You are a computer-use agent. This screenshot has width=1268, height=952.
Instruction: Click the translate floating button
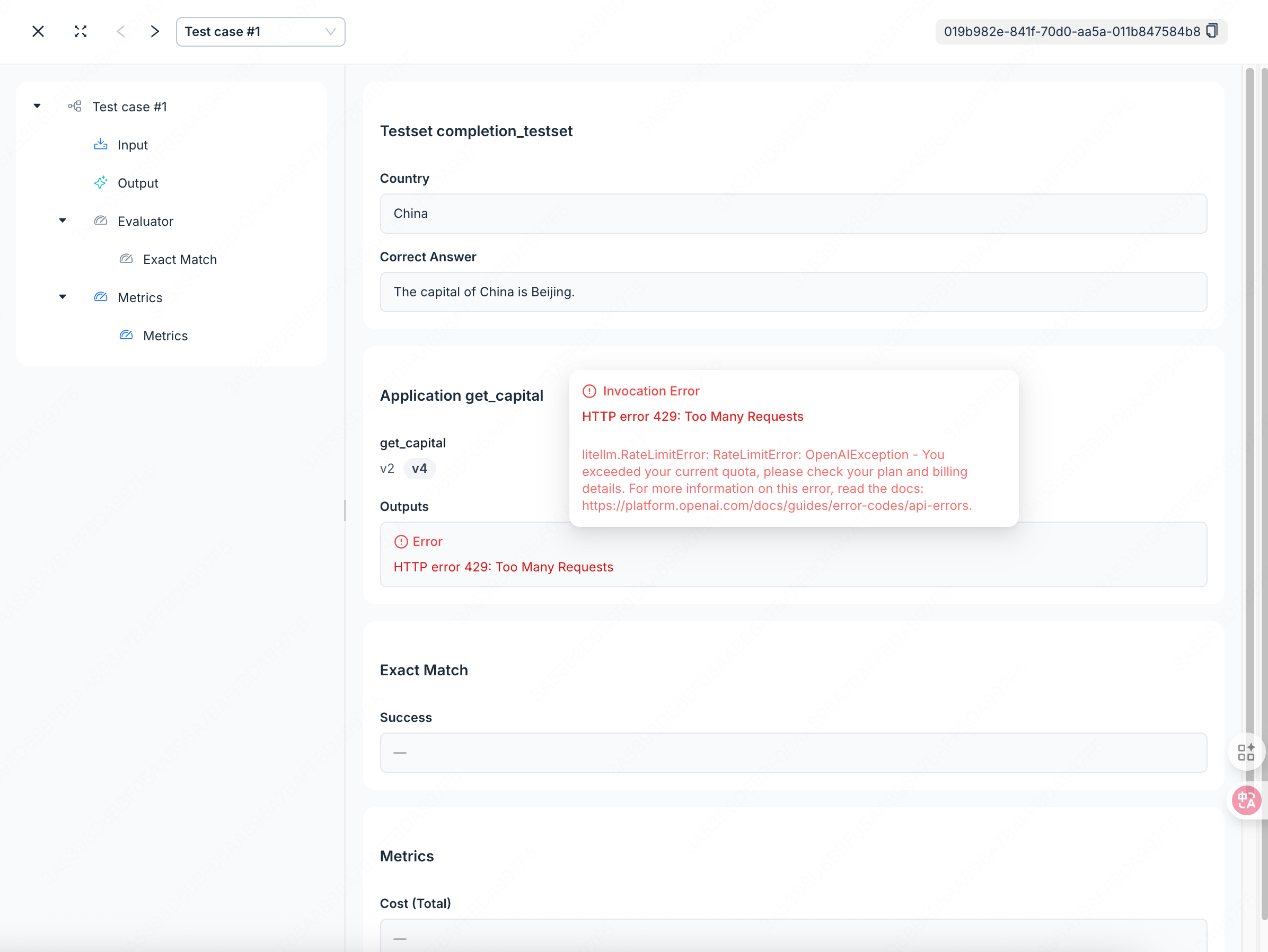pos(1246,800)
